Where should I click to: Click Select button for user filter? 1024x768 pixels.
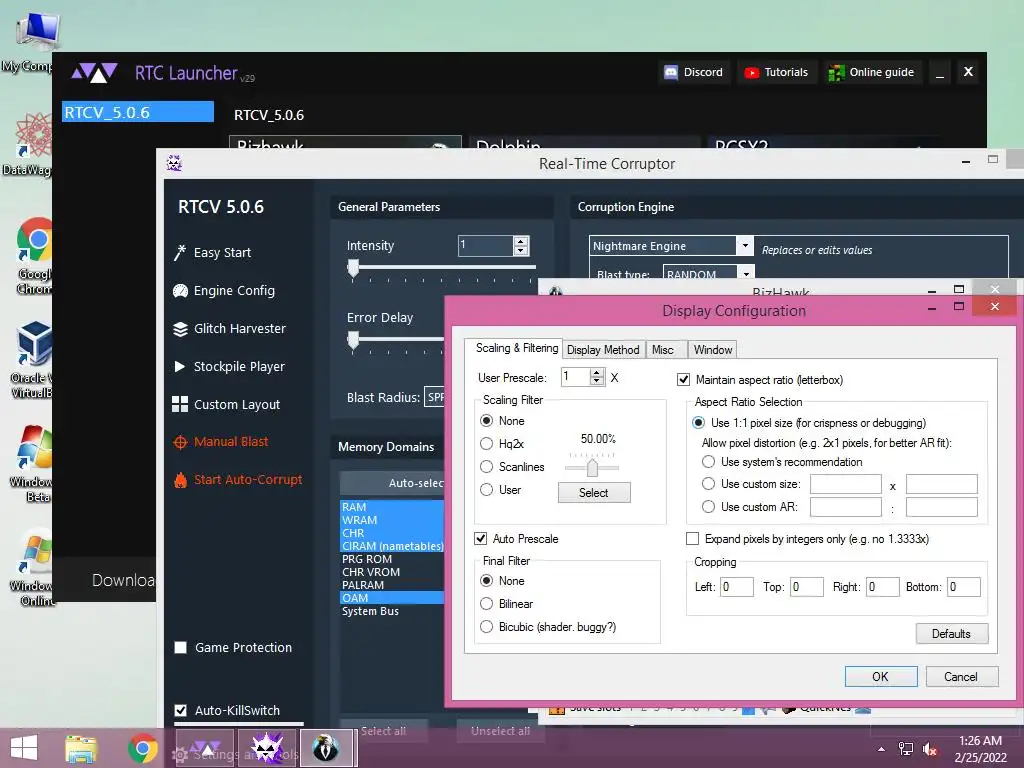pyautogui.click(x=594, y=493)
